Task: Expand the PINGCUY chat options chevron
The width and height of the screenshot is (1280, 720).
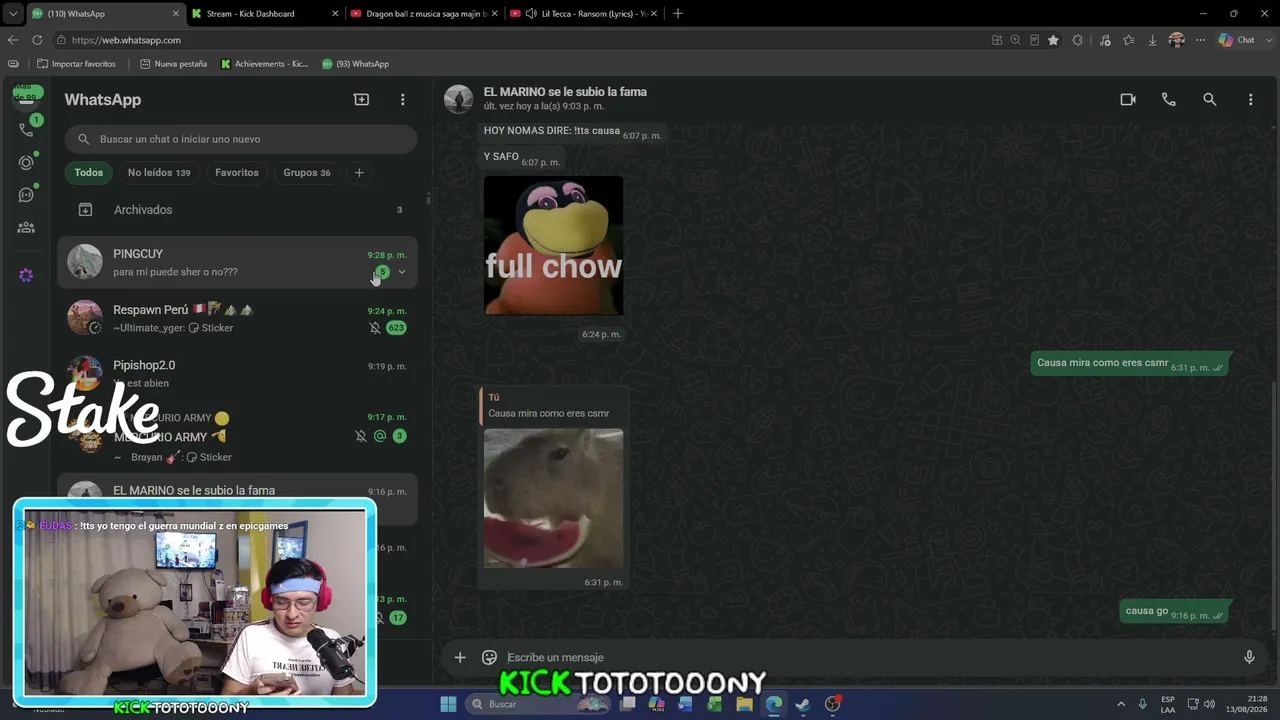Action: click(402, 272)
